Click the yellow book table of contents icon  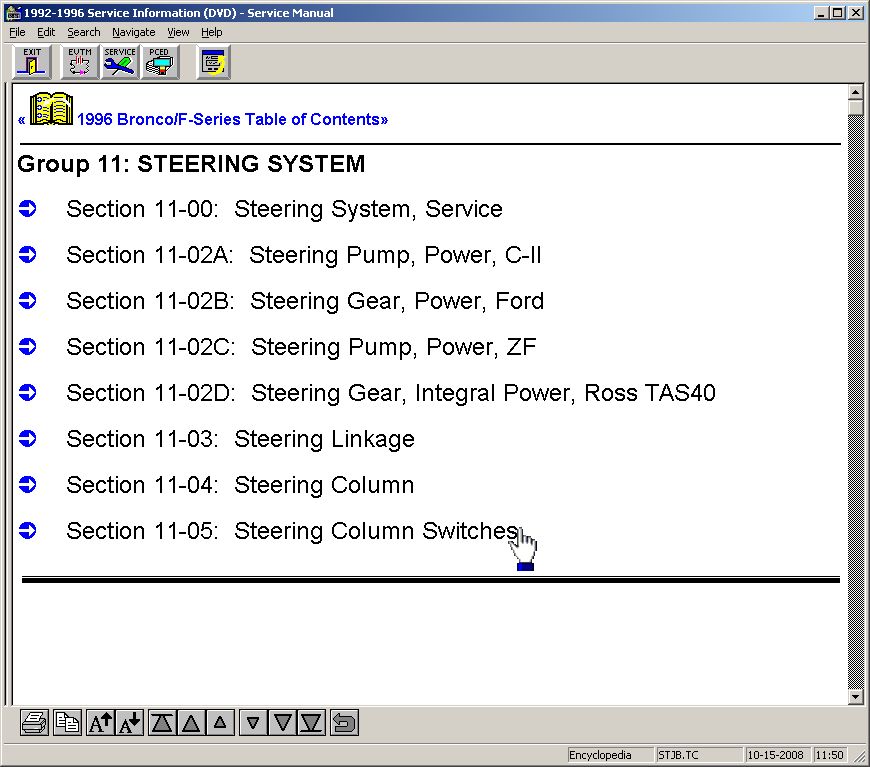[51, 109]
